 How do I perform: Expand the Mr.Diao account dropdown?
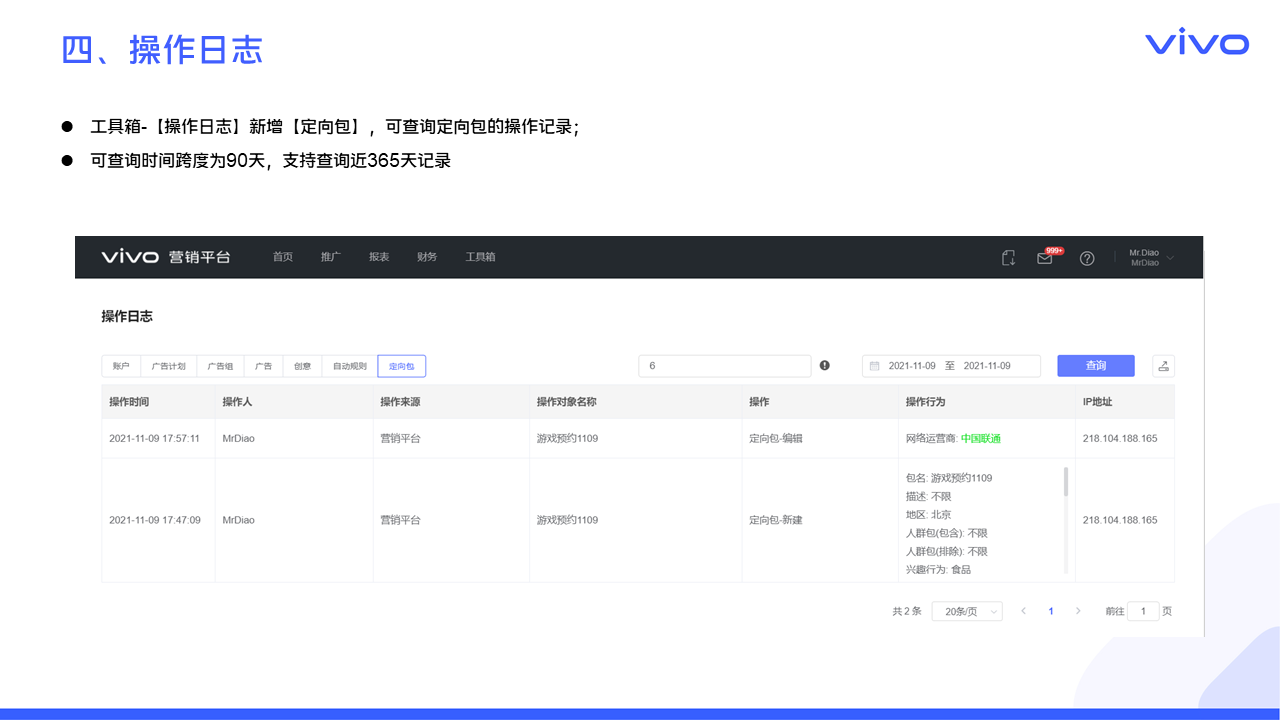[1151, 258]
